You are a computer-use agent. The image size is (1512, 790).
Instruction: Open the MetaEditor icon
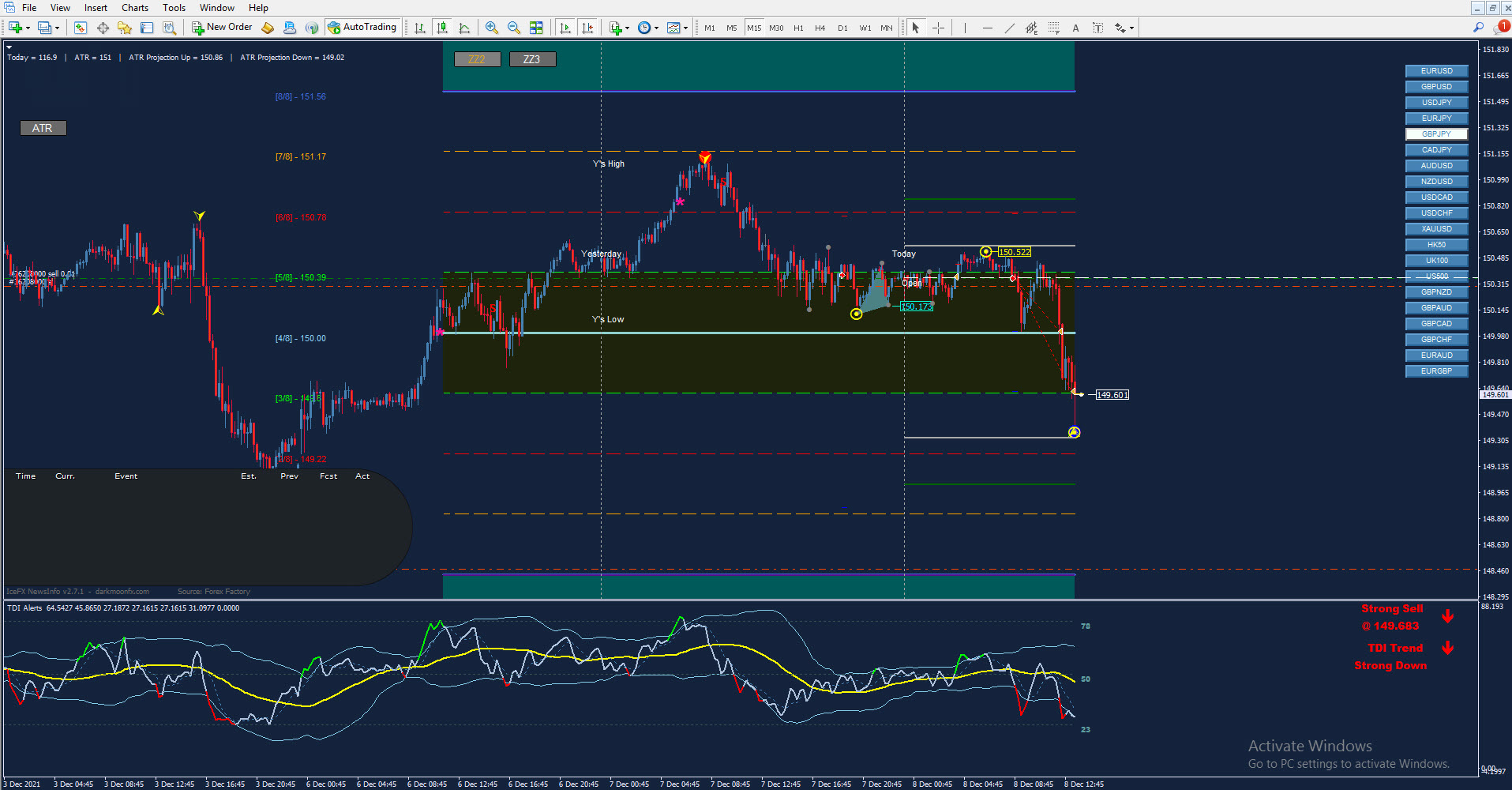coord(268,28)
